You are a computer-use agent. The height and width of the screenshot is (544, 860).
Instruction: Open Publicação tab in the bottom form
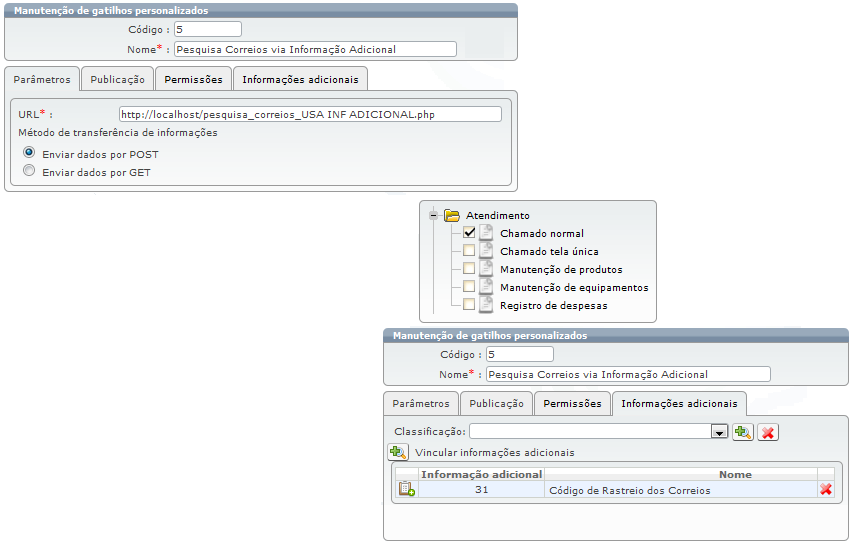click(496, 404)
